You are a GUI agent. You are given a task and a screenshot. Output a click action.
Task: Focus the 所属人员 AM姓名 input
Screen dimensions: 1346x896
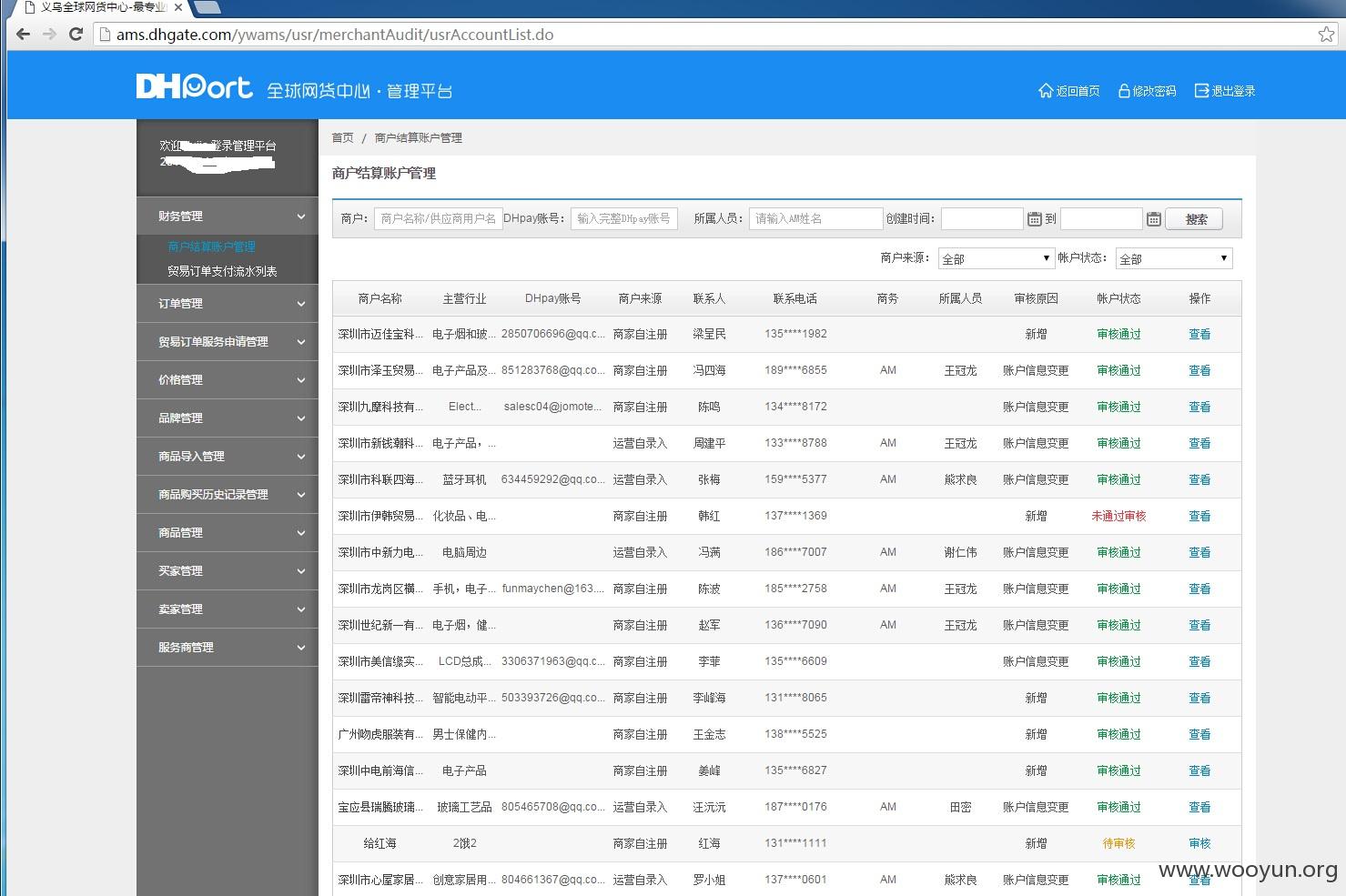pos(816,218)
